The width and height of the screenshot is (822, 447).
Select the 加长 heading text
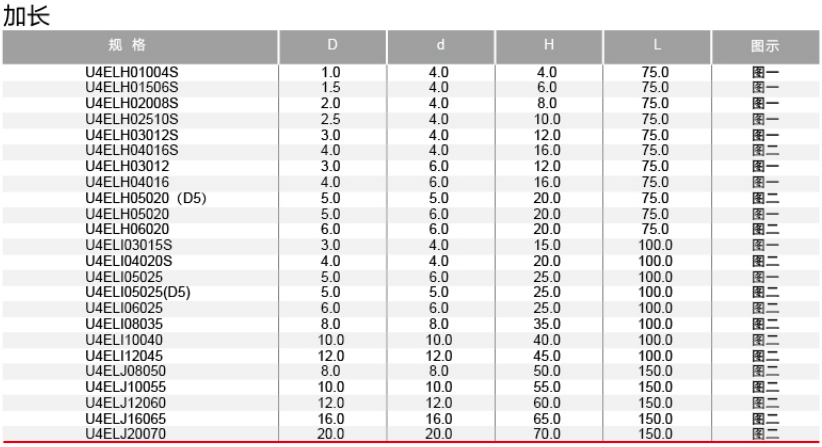click(x=26, y=15)
